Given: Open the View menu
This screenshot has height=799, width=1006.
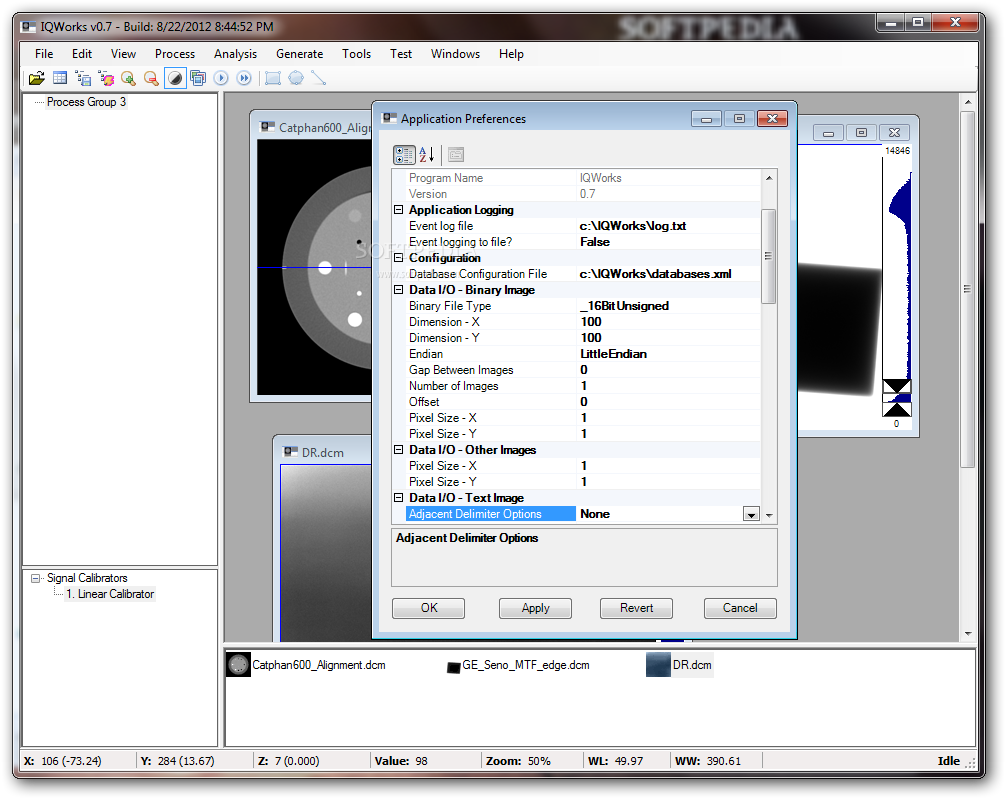Looking at the screenshot, I should [123, 54].
